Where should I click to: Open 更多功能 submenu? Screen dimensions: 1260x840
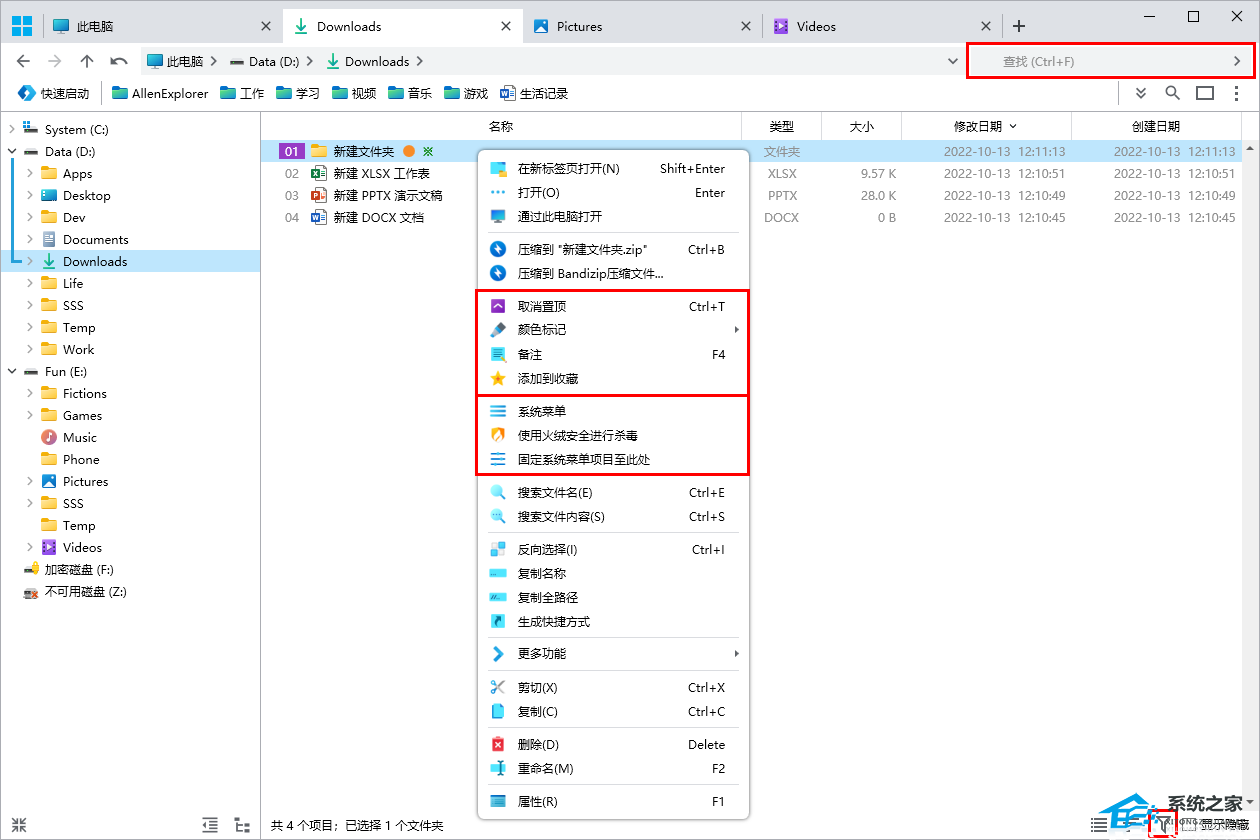(613, 653)
